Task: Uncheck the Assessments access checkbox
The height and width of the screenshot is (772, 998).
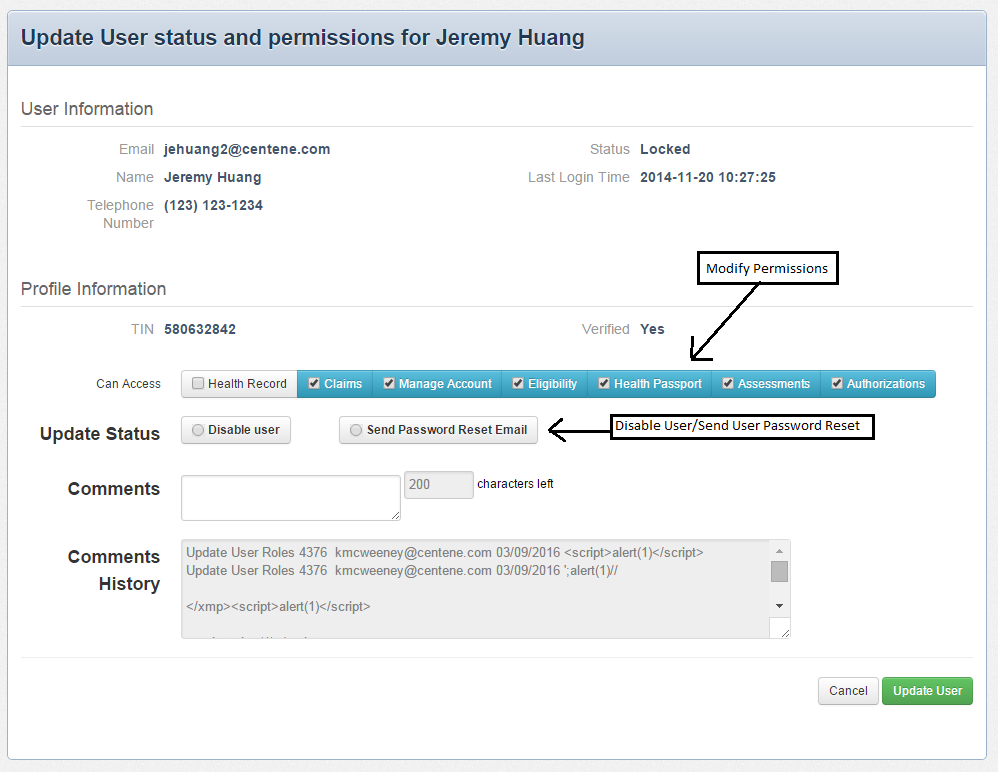Action: point(728,383)
